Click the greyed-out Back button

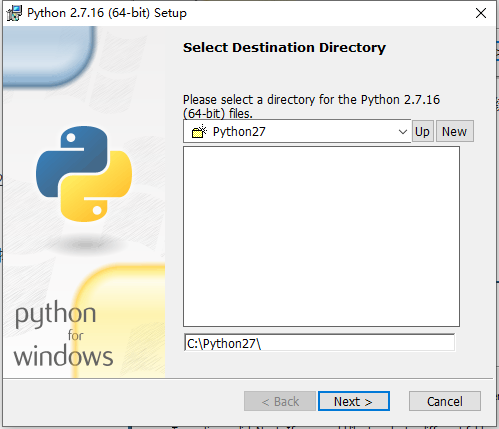280,401
